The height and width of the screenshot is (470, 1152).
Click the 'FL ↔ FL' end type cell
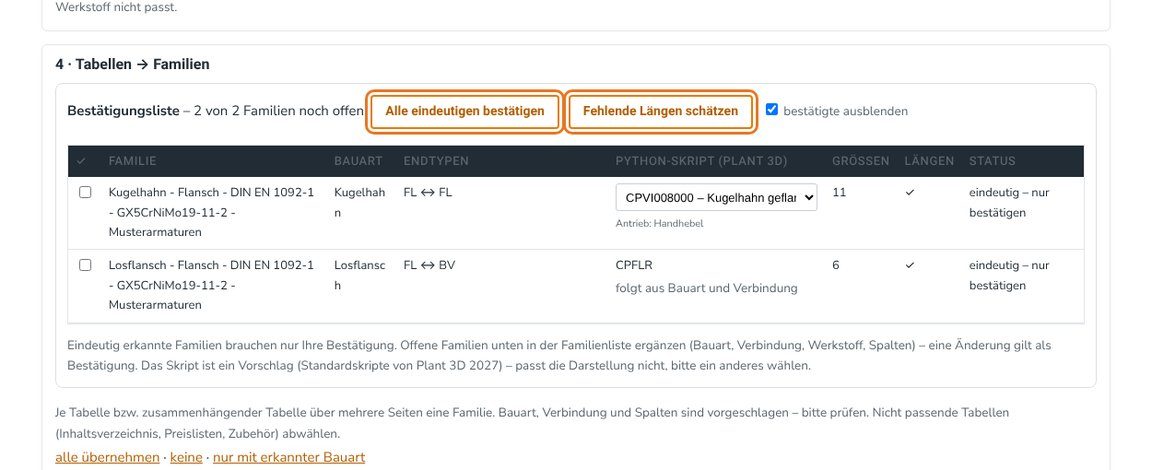point(428,192)
